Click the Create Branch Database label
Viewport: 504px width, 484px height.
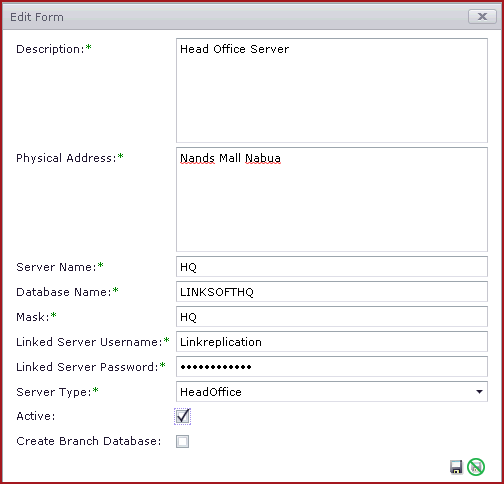coord(89,441)
